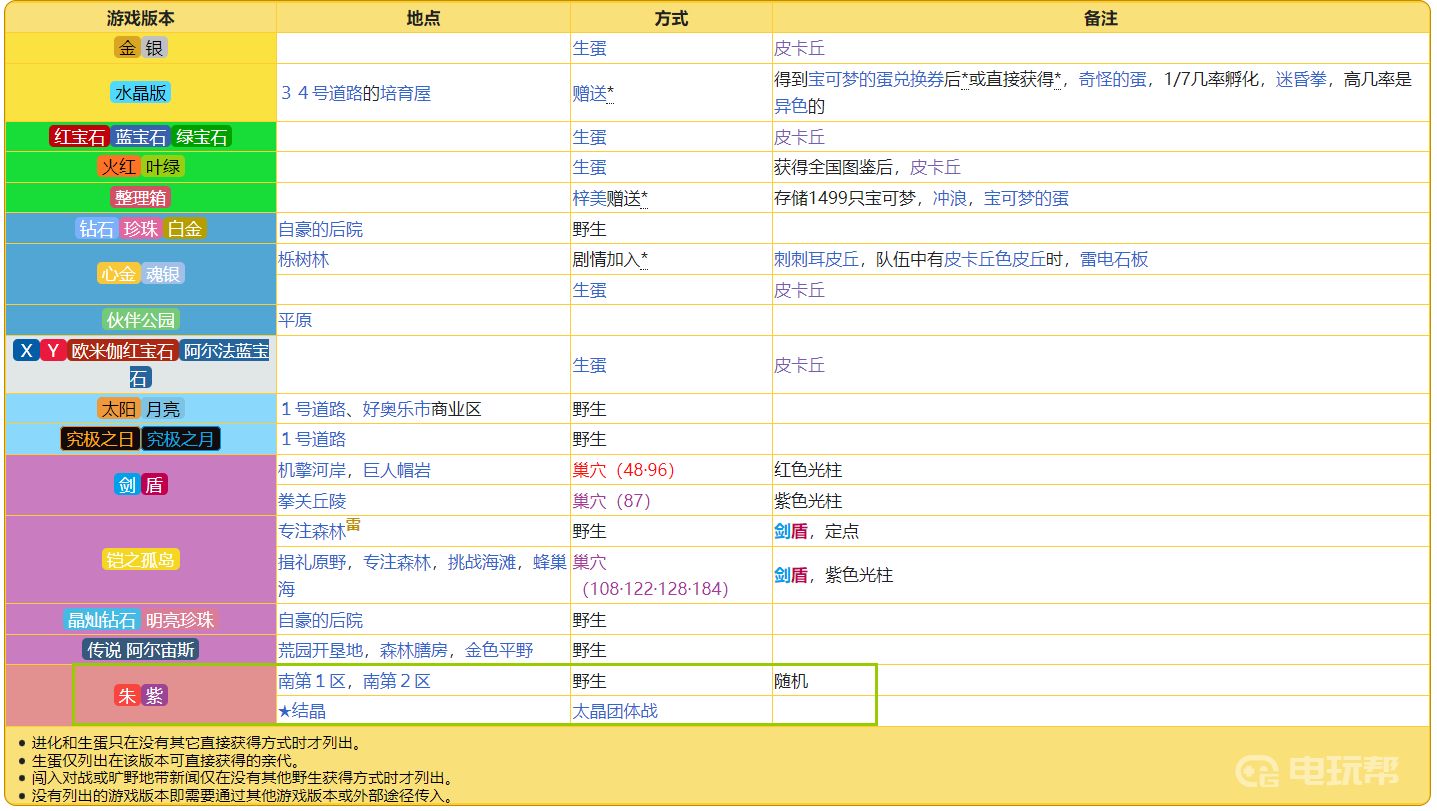Open the 宝可梦的蛋兑换券 link
This screenshot has width=1437, height=811.
(876, 79)
